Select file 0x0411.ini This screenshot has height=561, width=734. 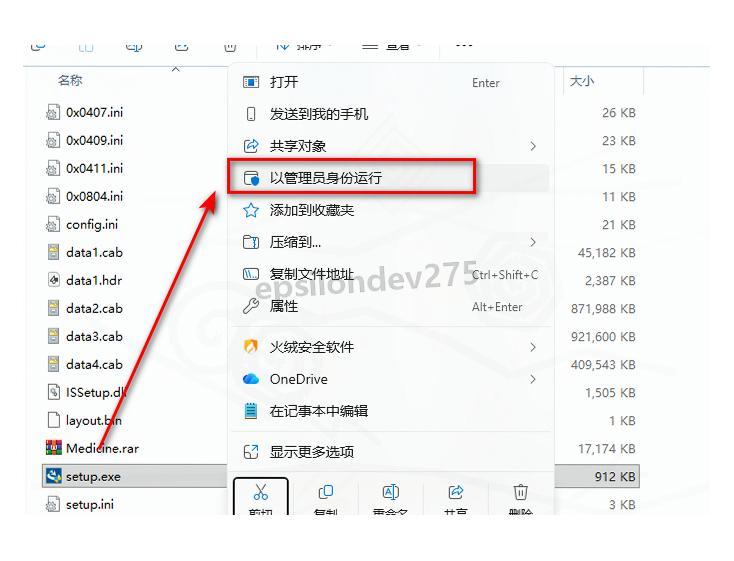pyautogui.click(x=94, y=168)
